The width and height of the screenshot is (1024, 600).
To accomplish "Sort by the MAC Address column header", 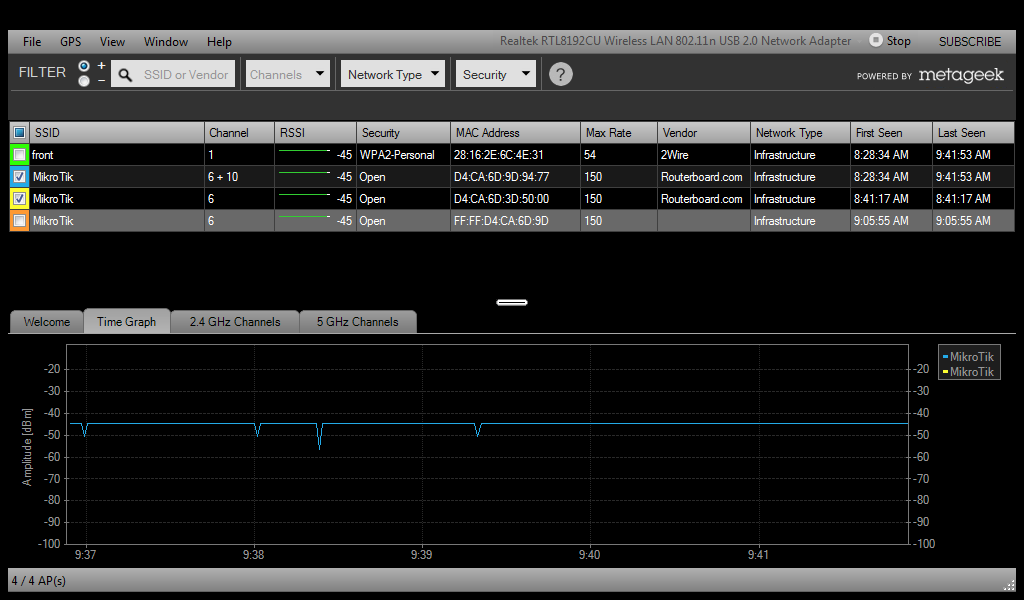I will point(515,133).
